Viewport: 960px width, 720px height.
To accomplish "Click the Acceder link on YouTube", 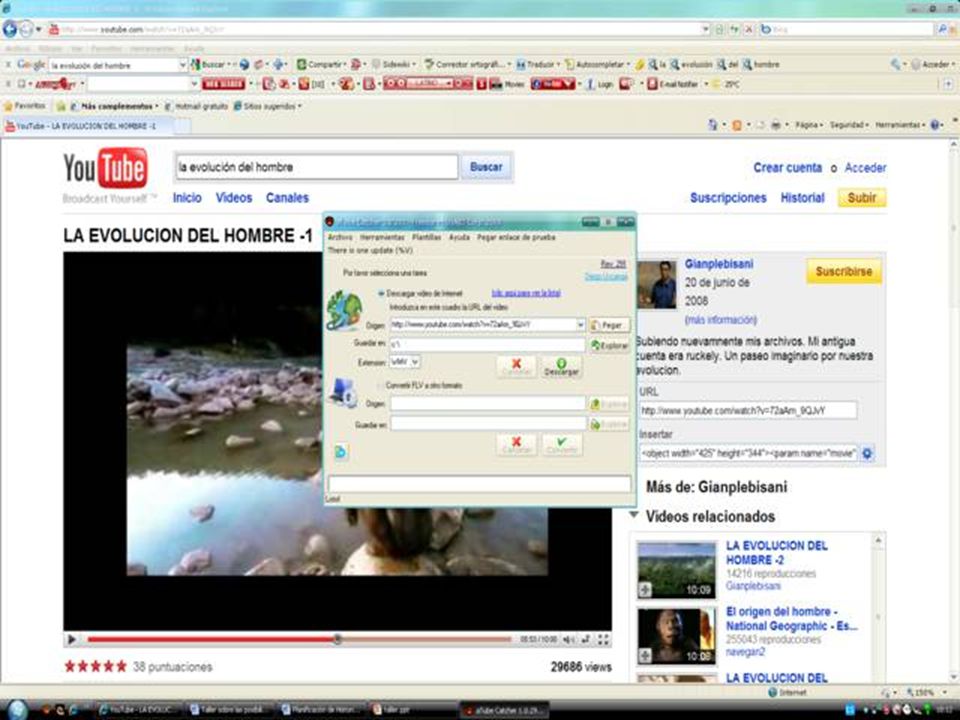I will (865, 168).
